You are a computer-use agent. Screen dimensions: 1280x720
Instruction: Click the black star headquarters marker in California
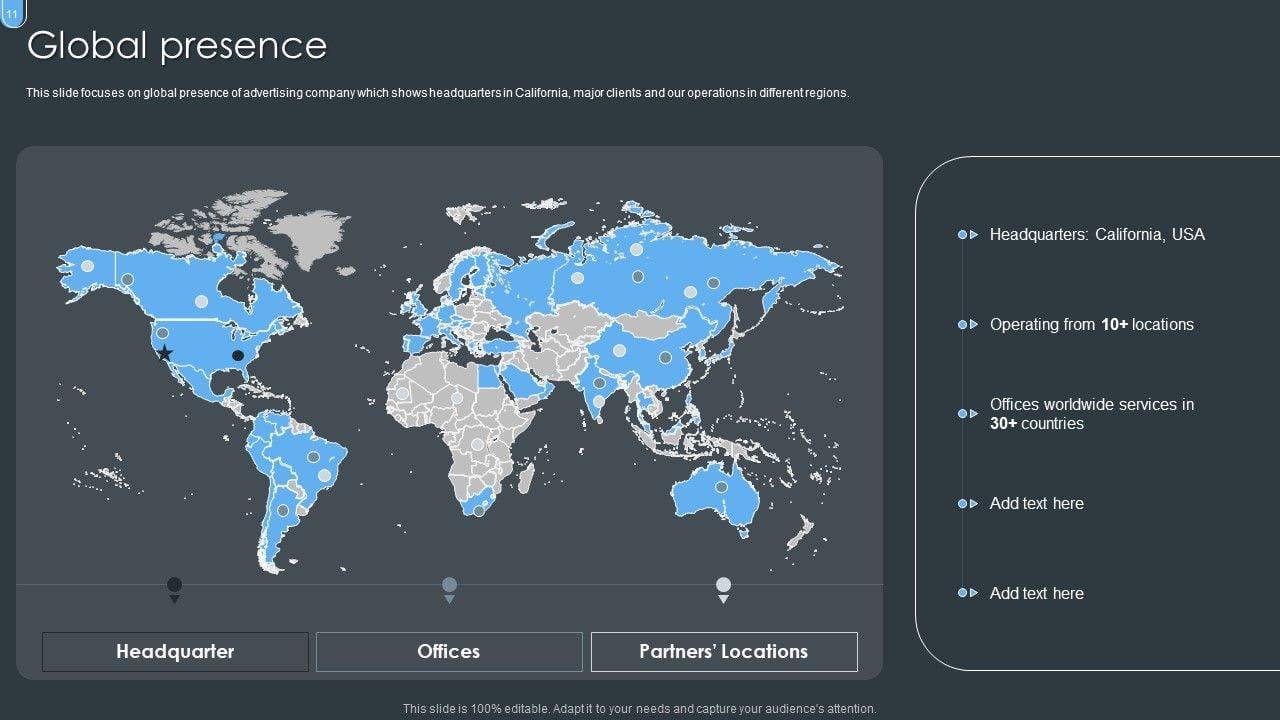(165, 353)
